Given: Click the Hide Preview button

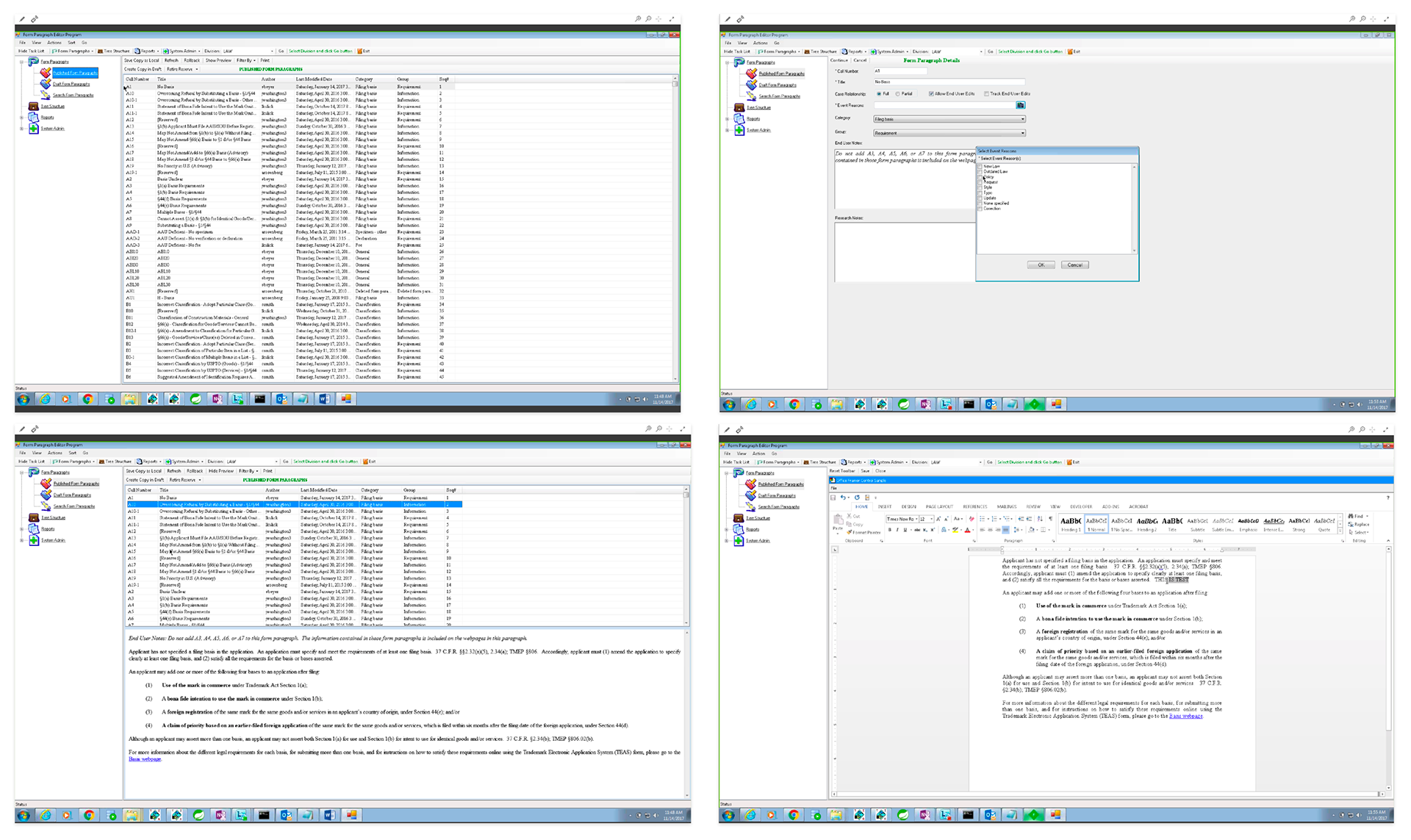Looking at the screenshot, I should (x=220, y=471).
